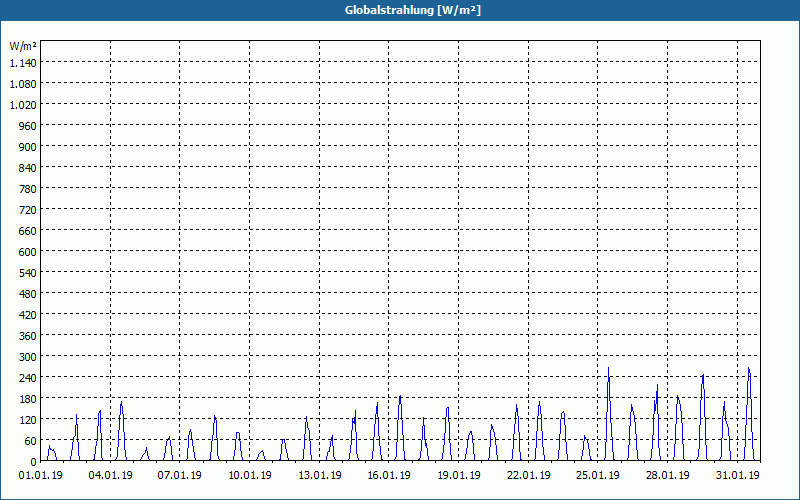Select the 07.01.19 date label

[180, 476]
